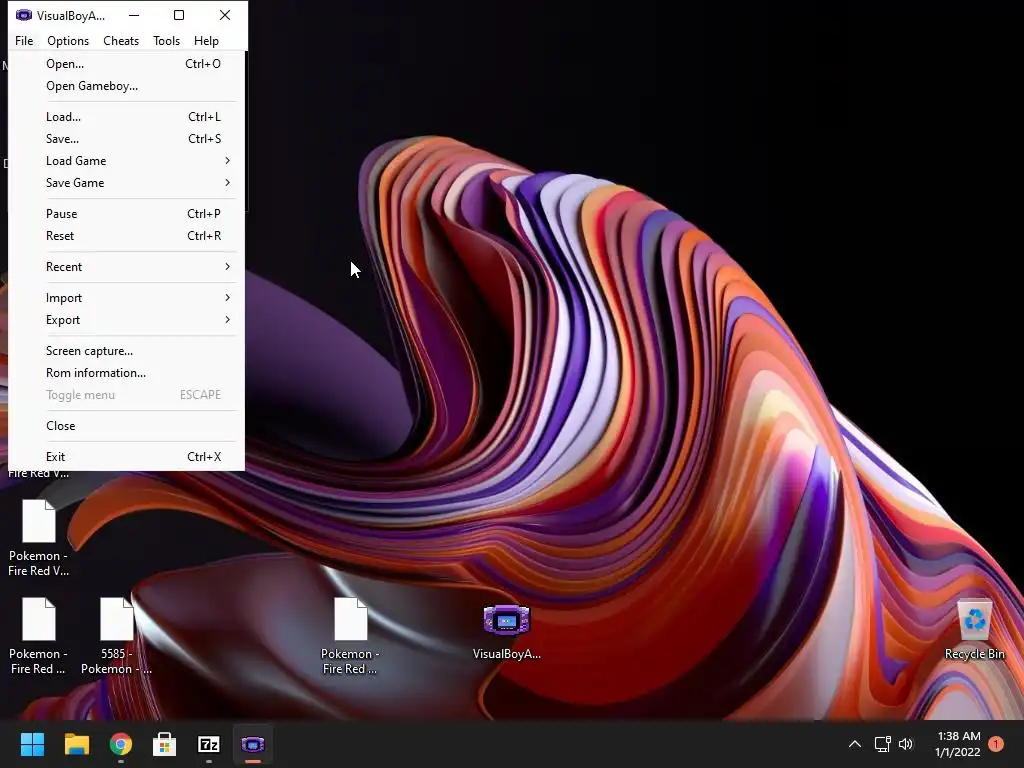Open the Windows Start menu
This screenshot has width=1024, height=768.
tap(32, 744)
